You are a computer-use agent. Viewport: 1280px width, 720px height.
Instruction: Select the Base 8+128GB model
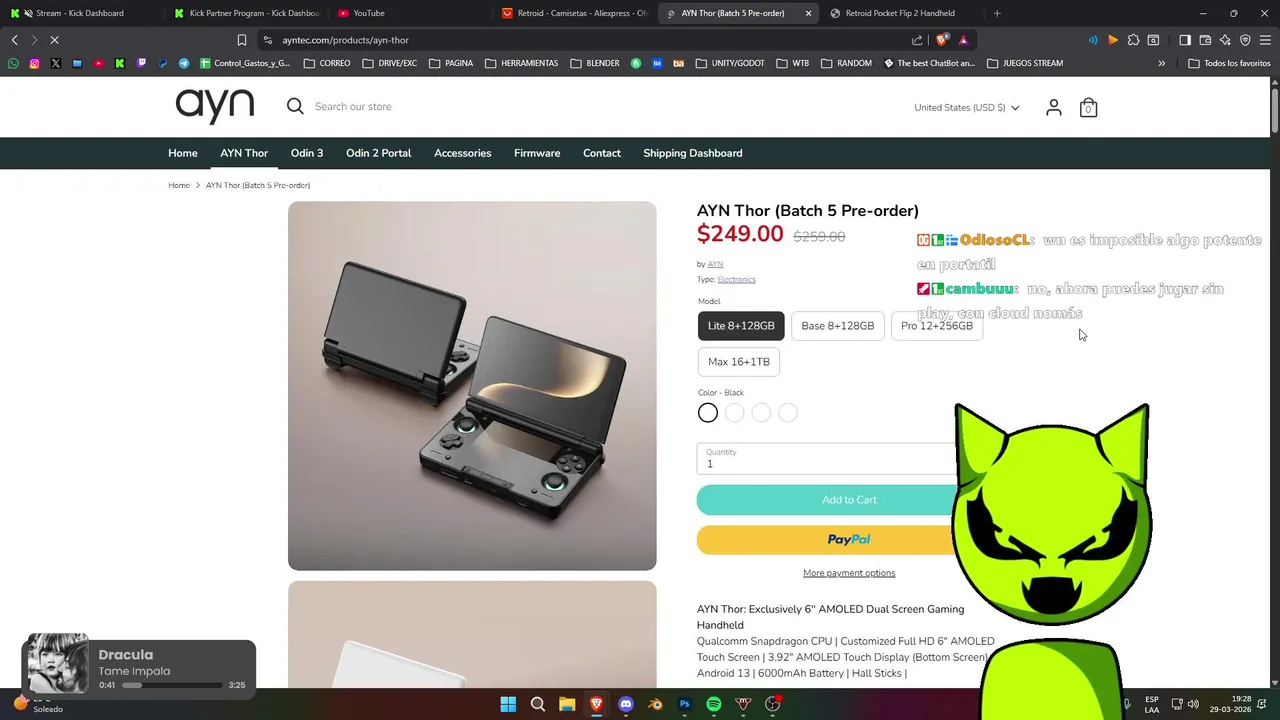[x=837, y=326]
